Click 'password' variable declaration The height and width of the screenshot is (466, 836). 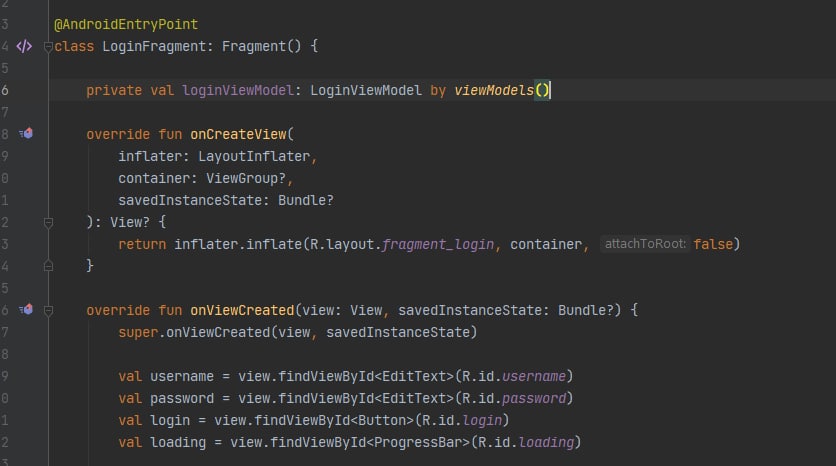(182, 398)
